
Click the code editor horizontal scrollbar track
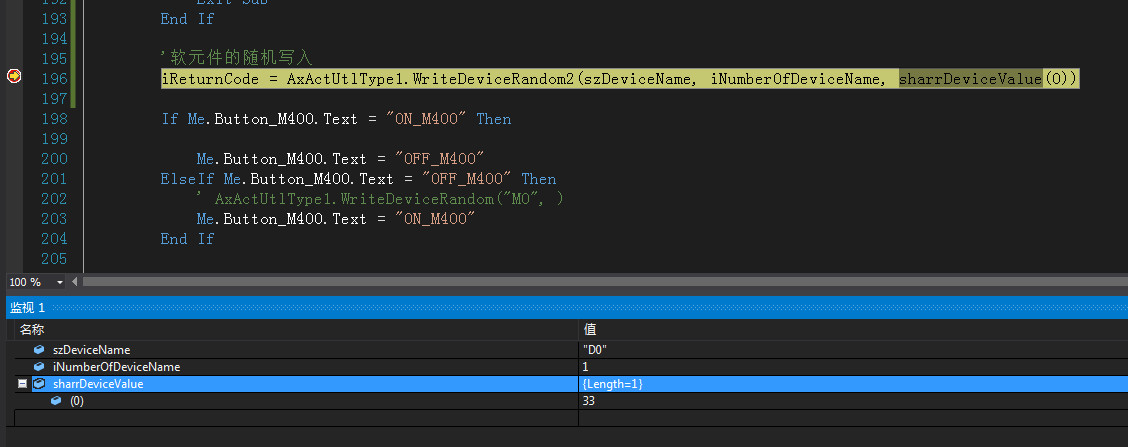click(600, 283)
